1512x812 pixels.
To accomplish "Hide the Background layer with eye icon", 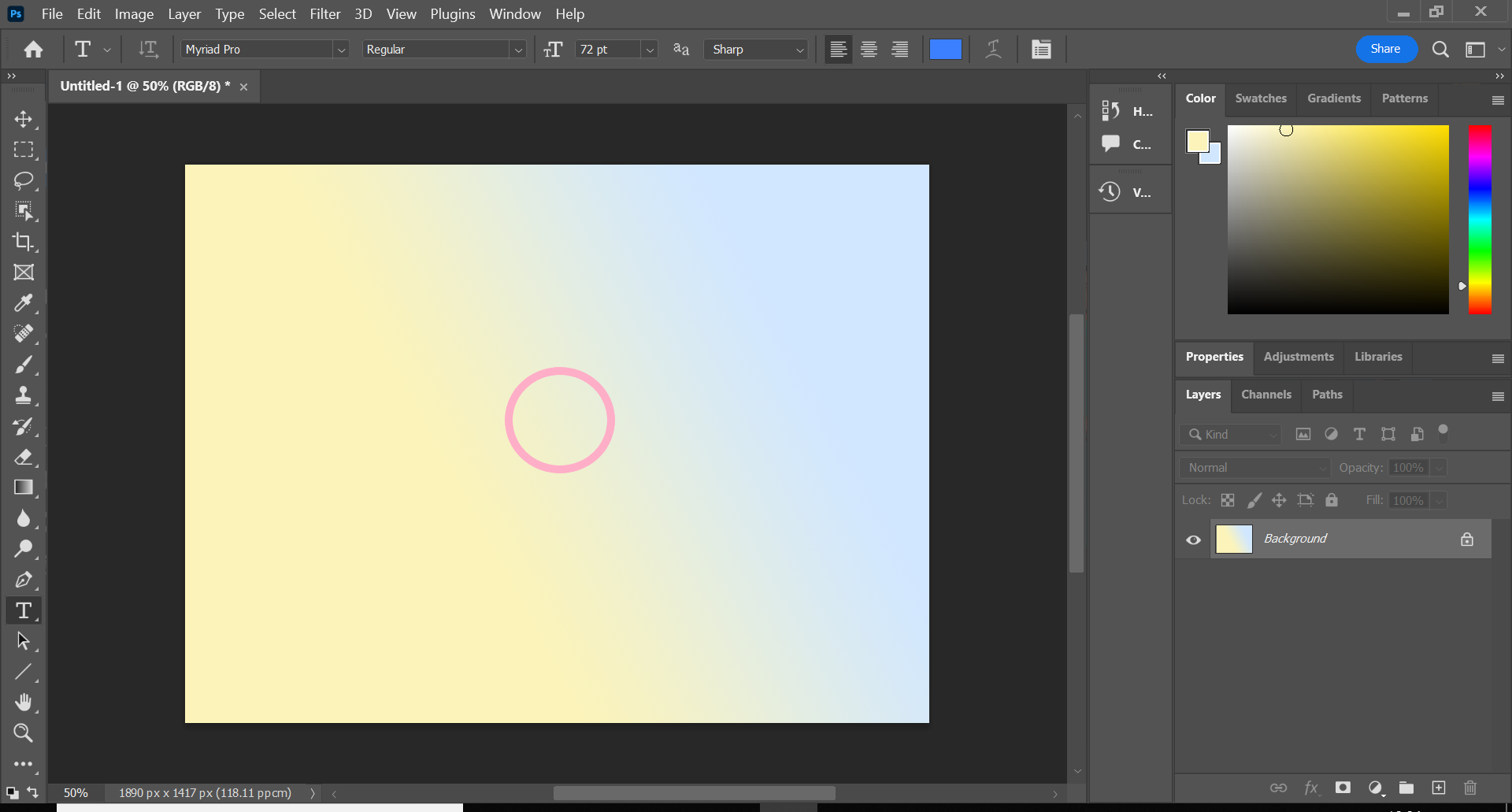I will [x=1194, y=539].
